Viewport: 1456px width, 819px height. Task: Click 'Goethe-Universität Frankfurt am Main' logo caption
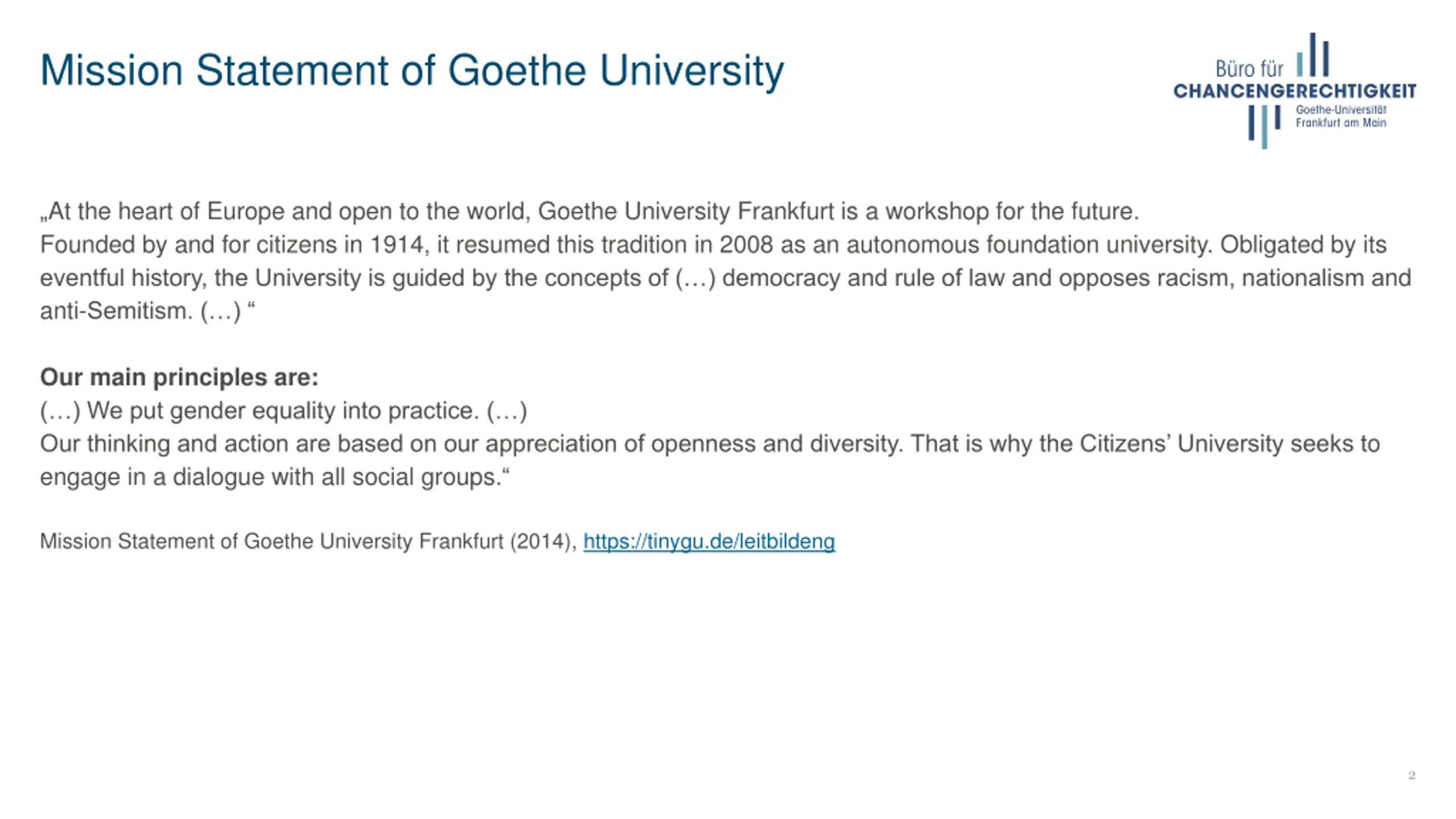point(1341,116)
